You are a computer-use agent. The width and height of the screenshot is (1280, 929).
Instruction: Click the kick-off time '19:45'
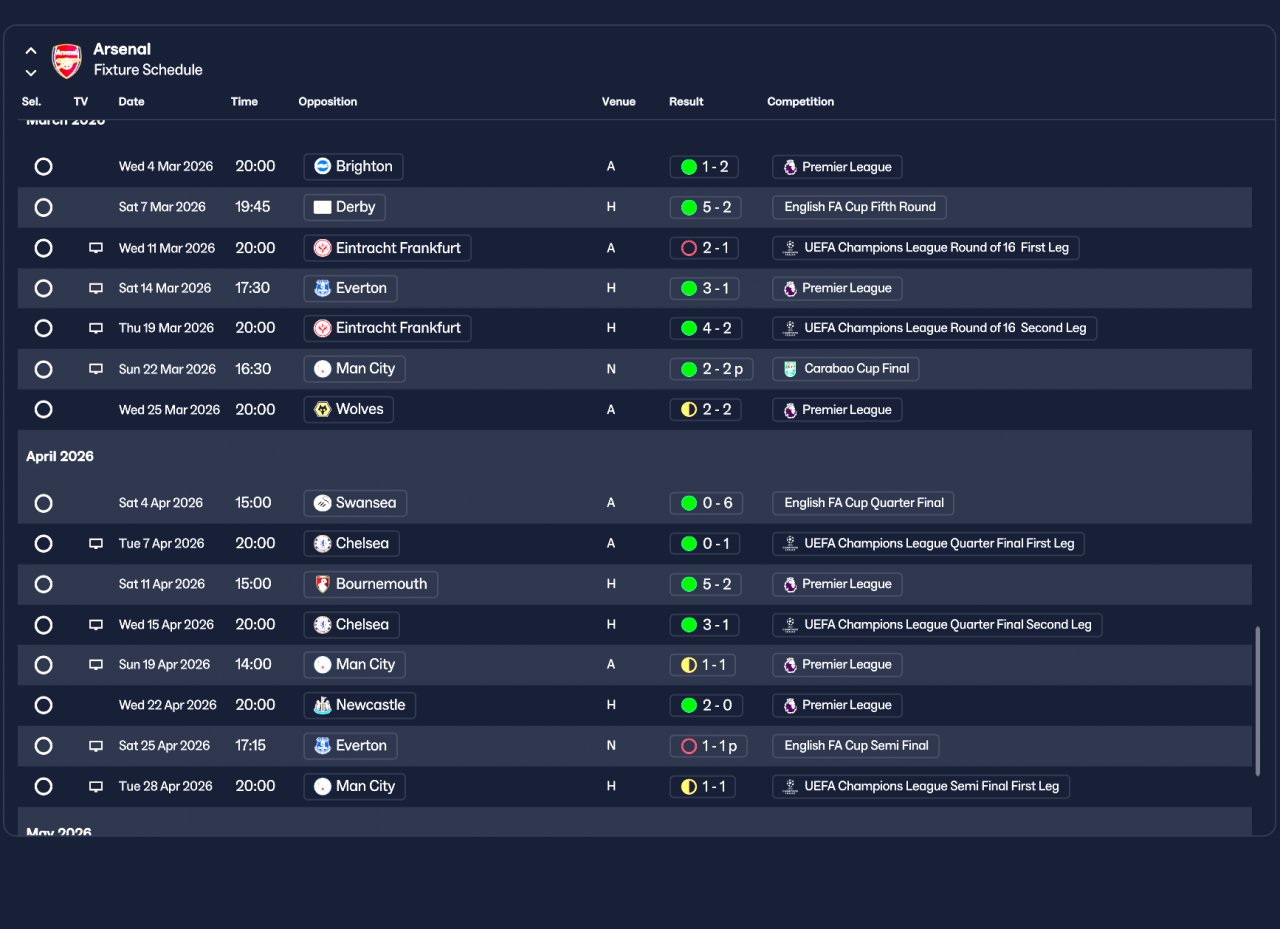[253, 207]
